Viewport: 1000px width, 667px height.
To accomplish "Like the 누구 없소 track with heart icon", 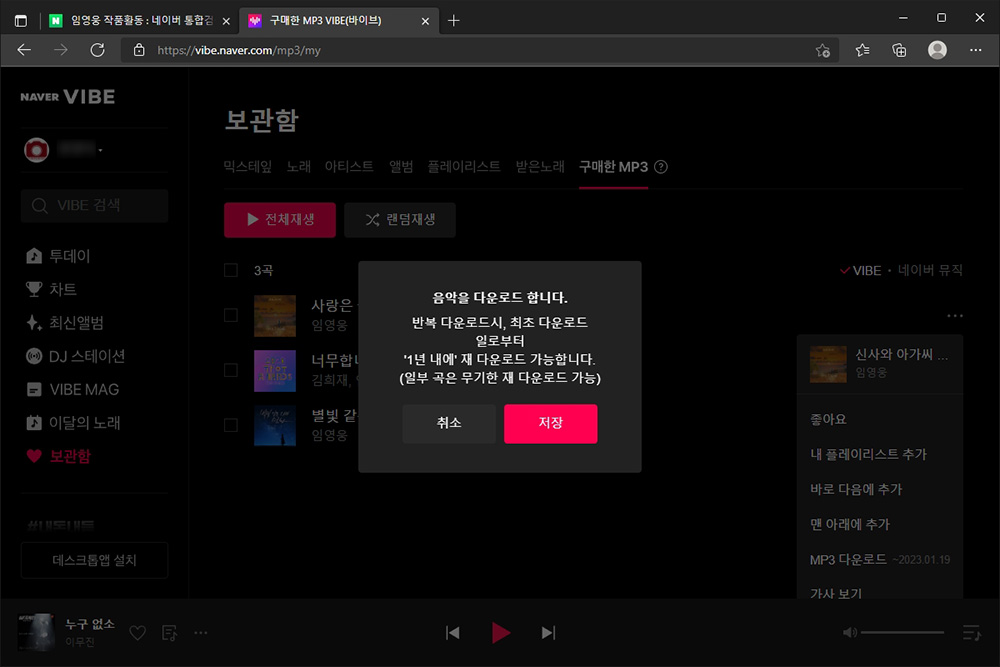I will (138, 633).
